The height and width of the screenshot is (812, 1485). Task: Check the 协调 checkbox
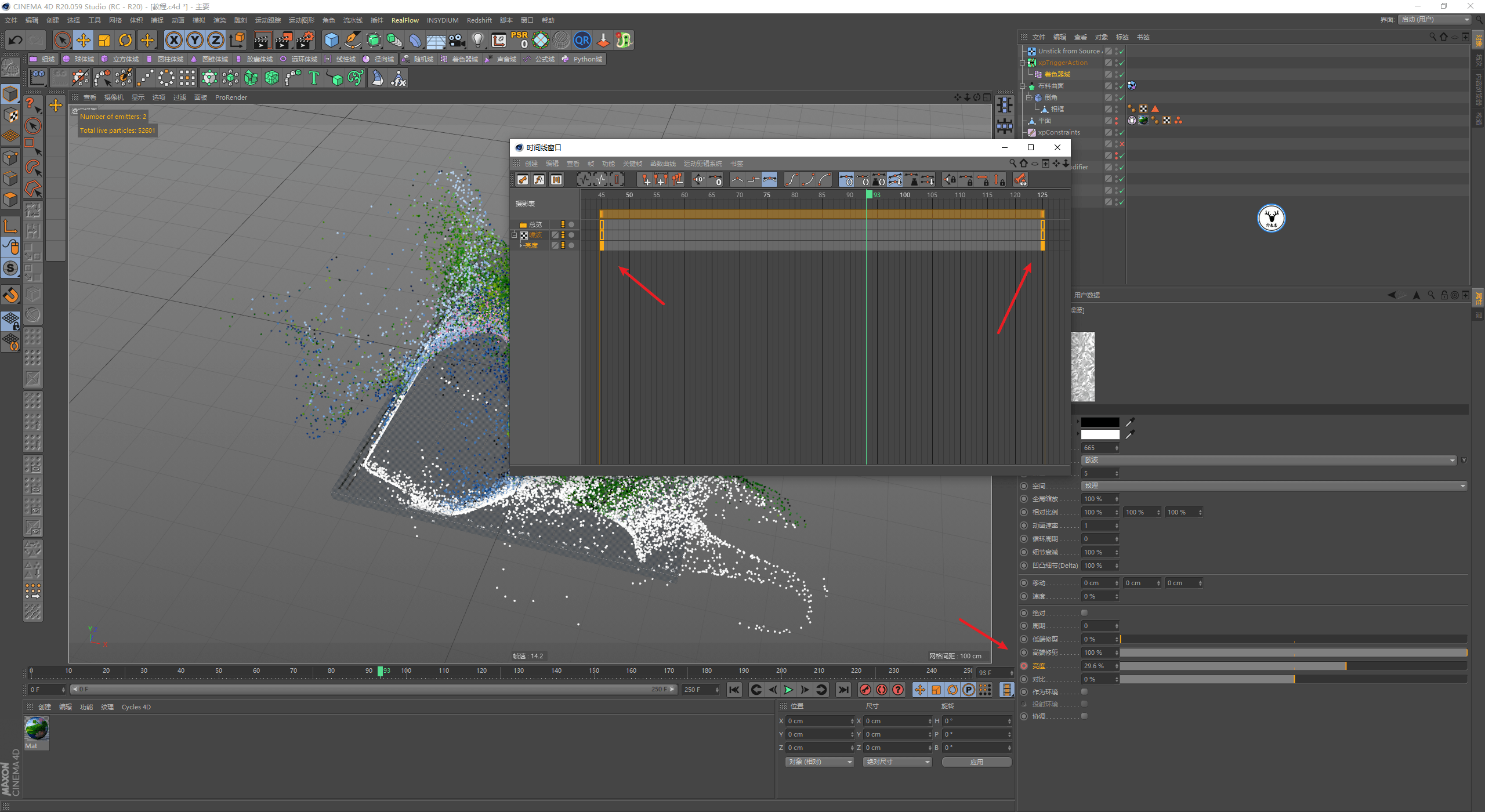(x=1084, y=716)
